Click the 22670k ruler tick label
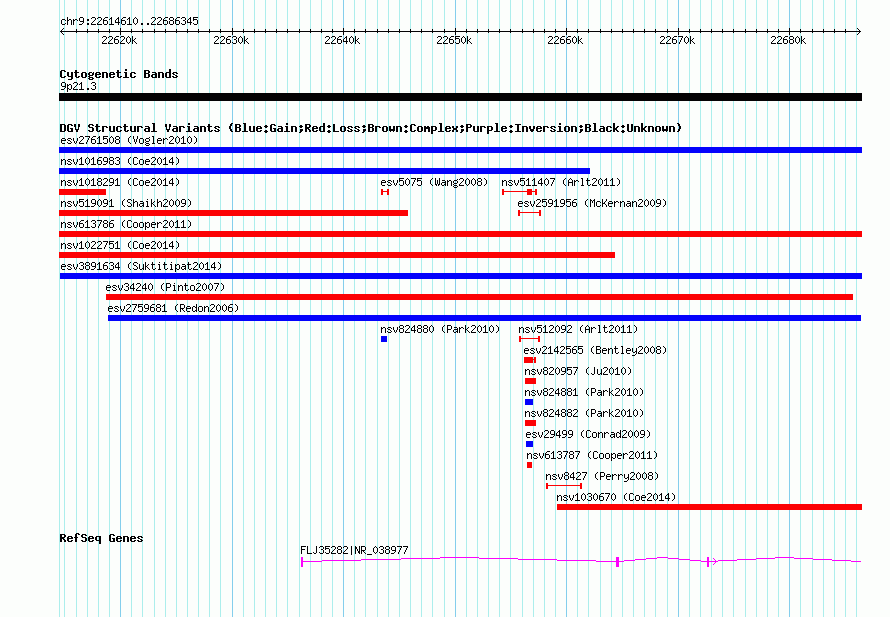The width and height of the screenshot is (890, 617). coord(677,40)
